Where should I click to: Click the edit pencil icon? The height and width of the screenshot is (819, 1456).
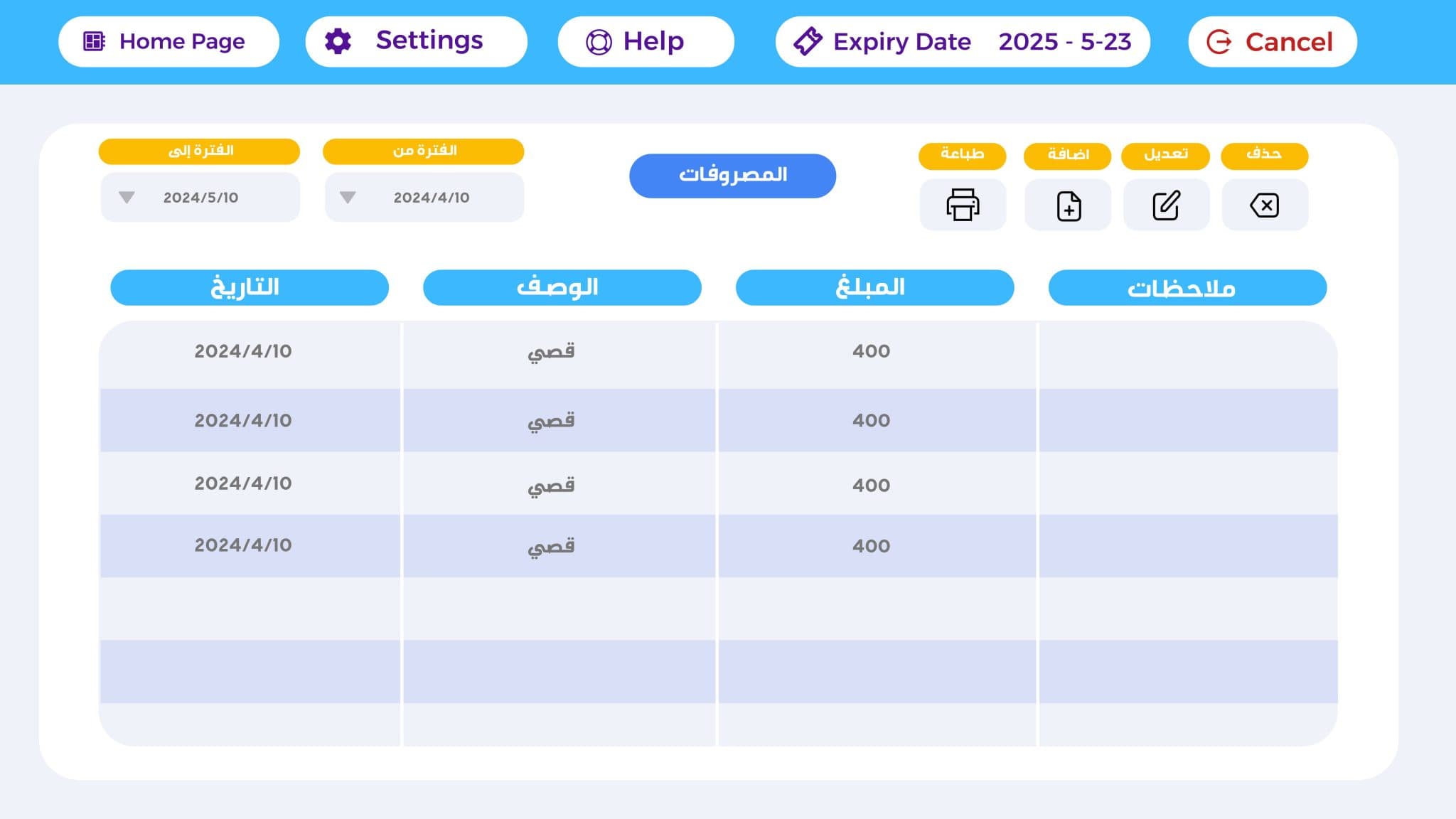click(x=1166, y=205)
